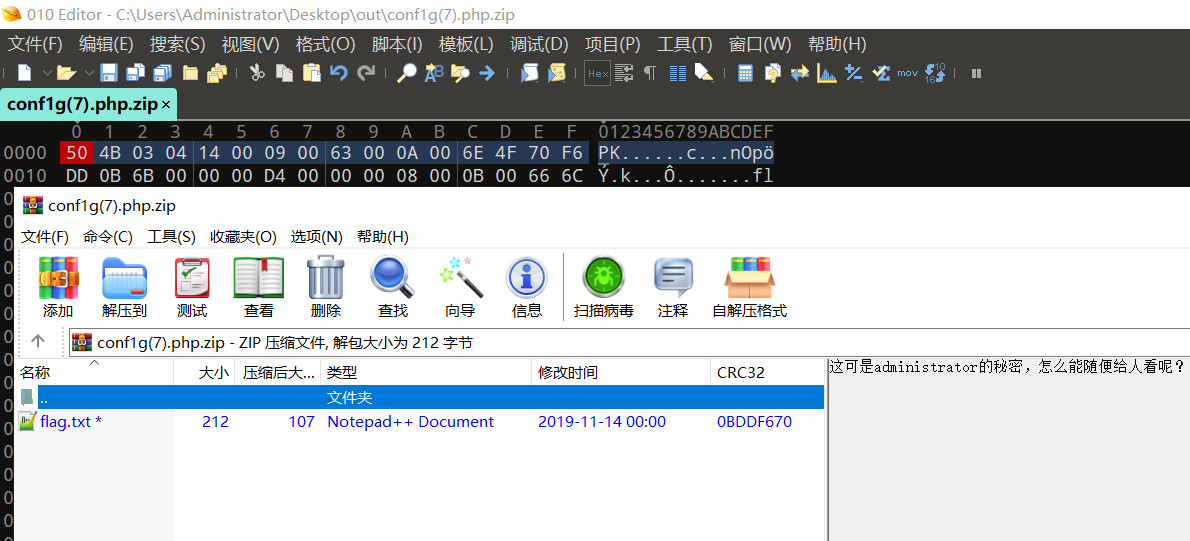This screenshot has width=1190, height=541.
Task: Select the flag.txt file row
Action: [x=420, y=422]
